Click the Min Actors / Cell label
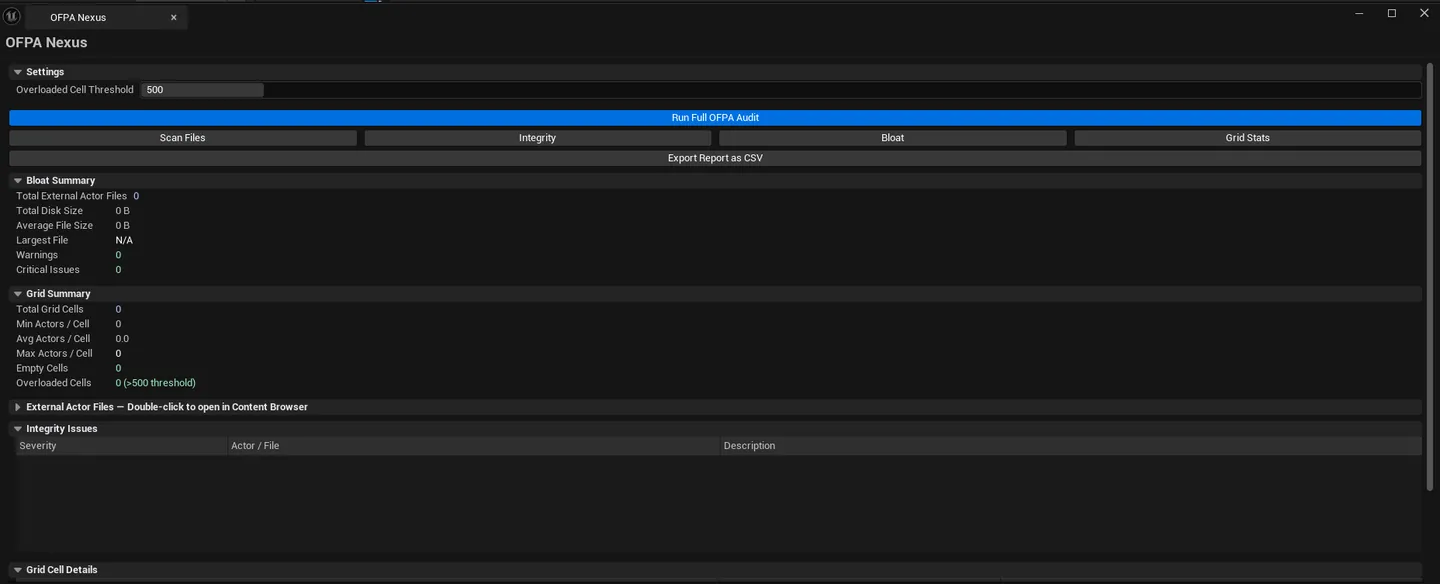Viewport: 1440px width, 584px height. (x=53, y=324)
